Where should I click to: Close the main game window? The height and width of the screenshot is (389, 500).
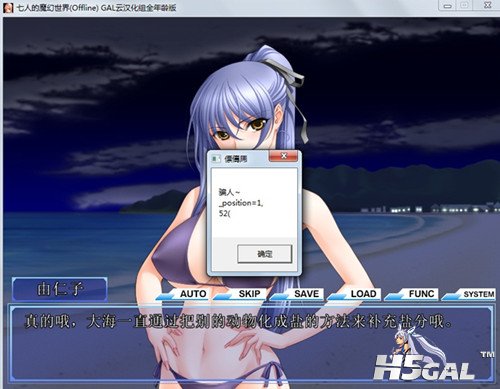pyautogui.click(x=487, y=5)
